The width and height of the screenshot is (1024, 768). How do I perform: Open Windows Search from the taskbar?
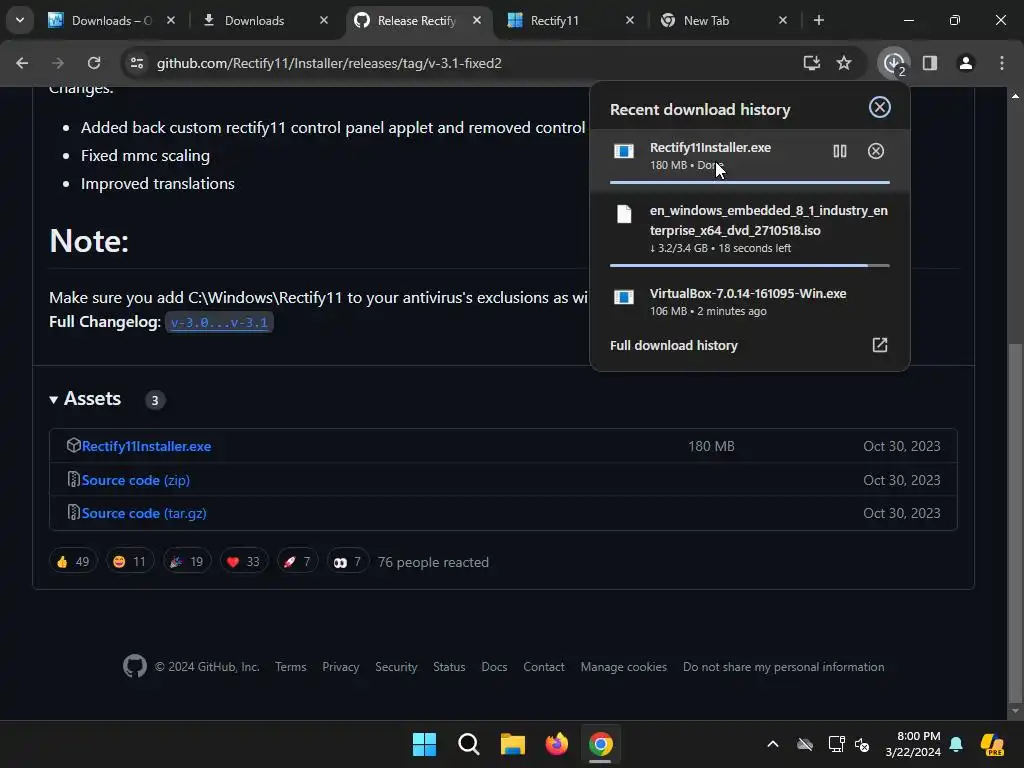point(468,744)
